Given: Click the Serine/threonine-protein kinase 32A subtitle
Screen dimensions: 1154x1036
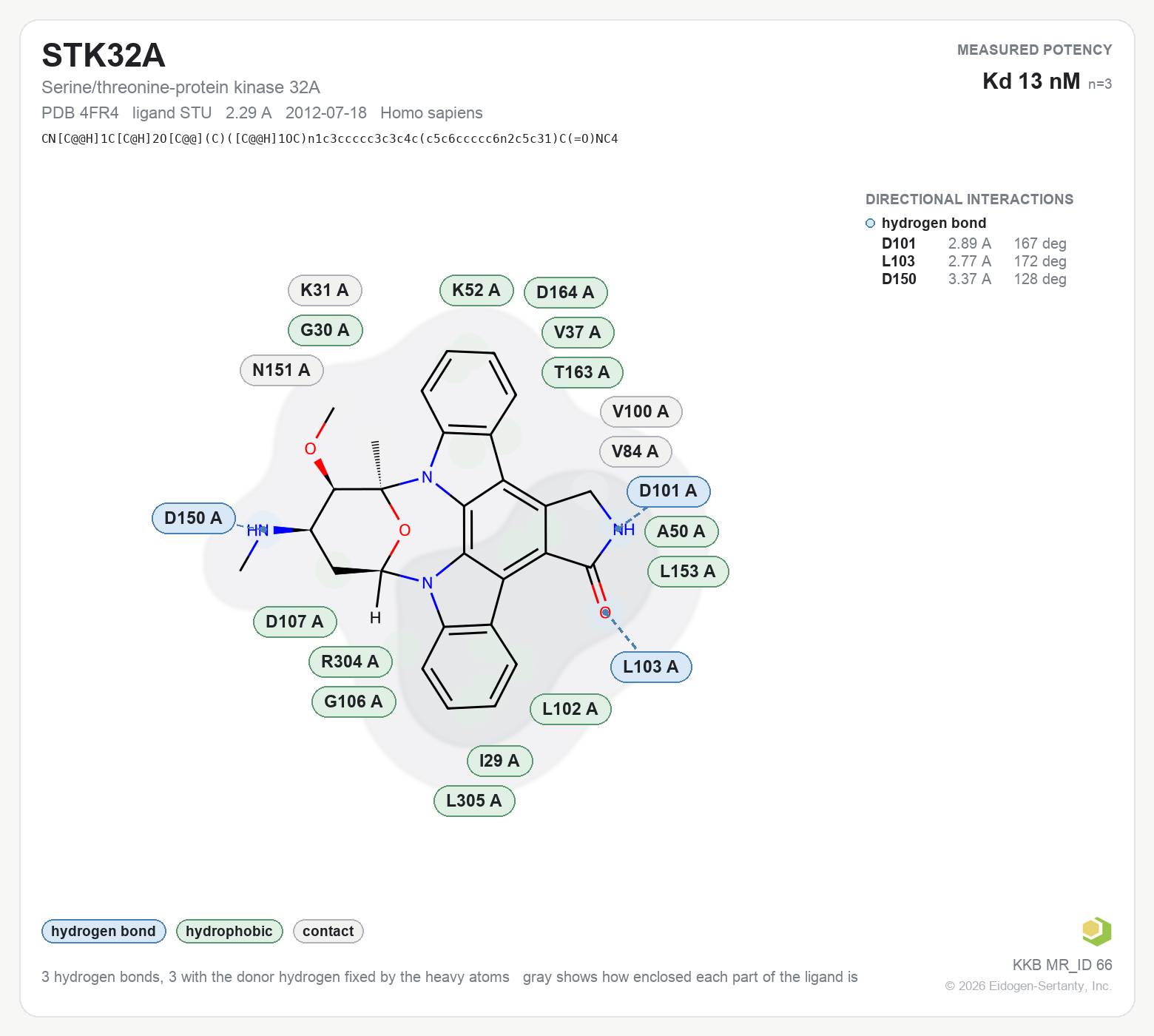Looking at the screenshot, I should point(180,87).
